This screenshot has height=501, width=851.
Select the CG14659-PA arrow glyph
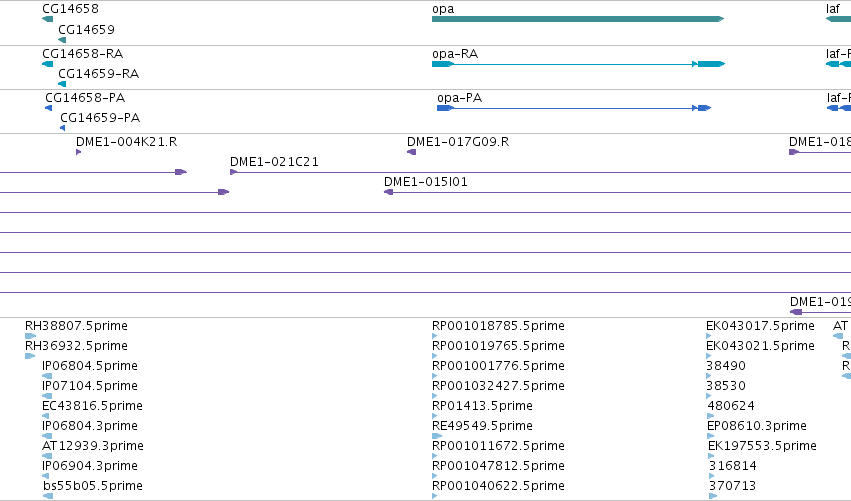62,128
